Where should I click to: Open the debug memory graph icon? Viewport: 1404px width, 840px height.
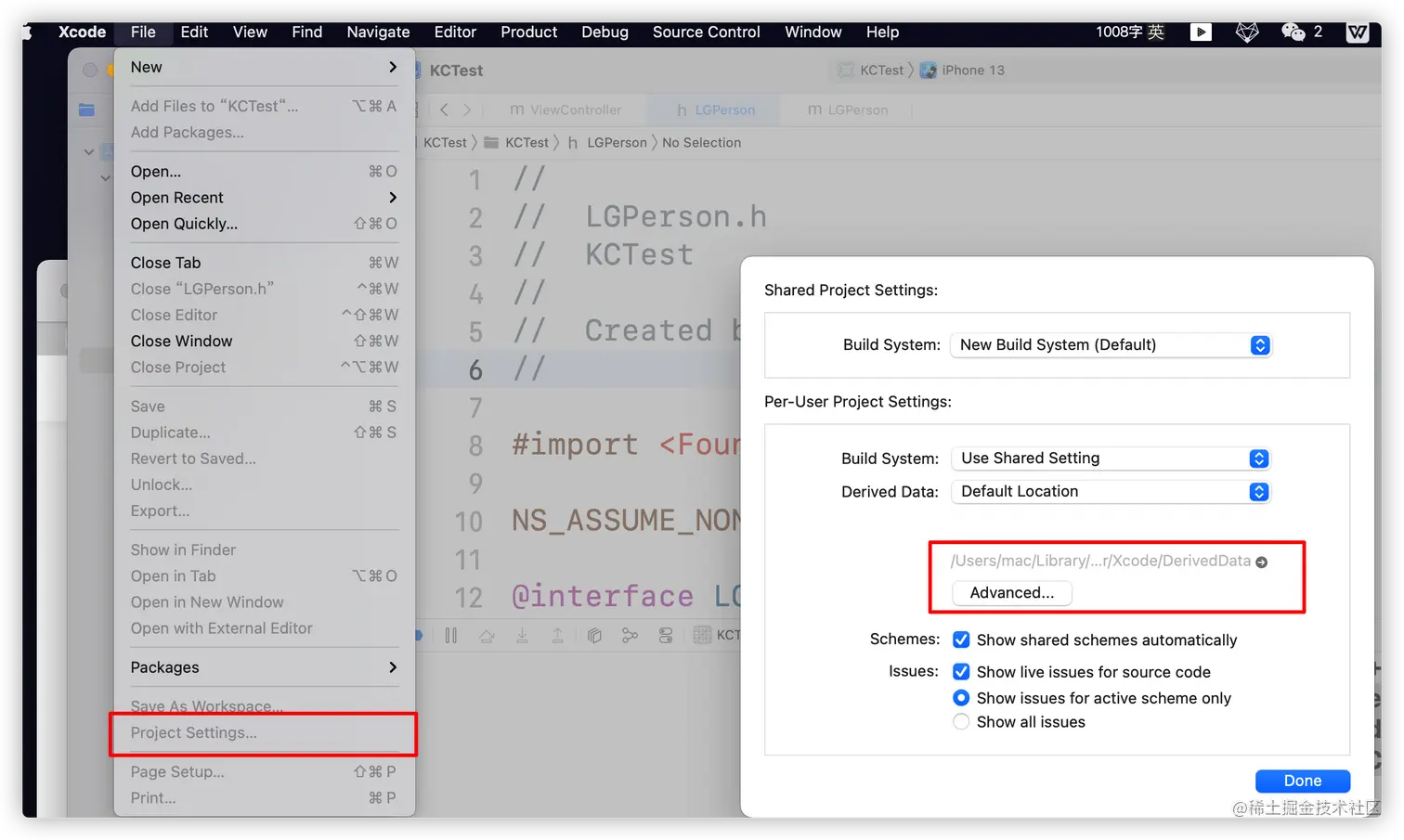630,636
